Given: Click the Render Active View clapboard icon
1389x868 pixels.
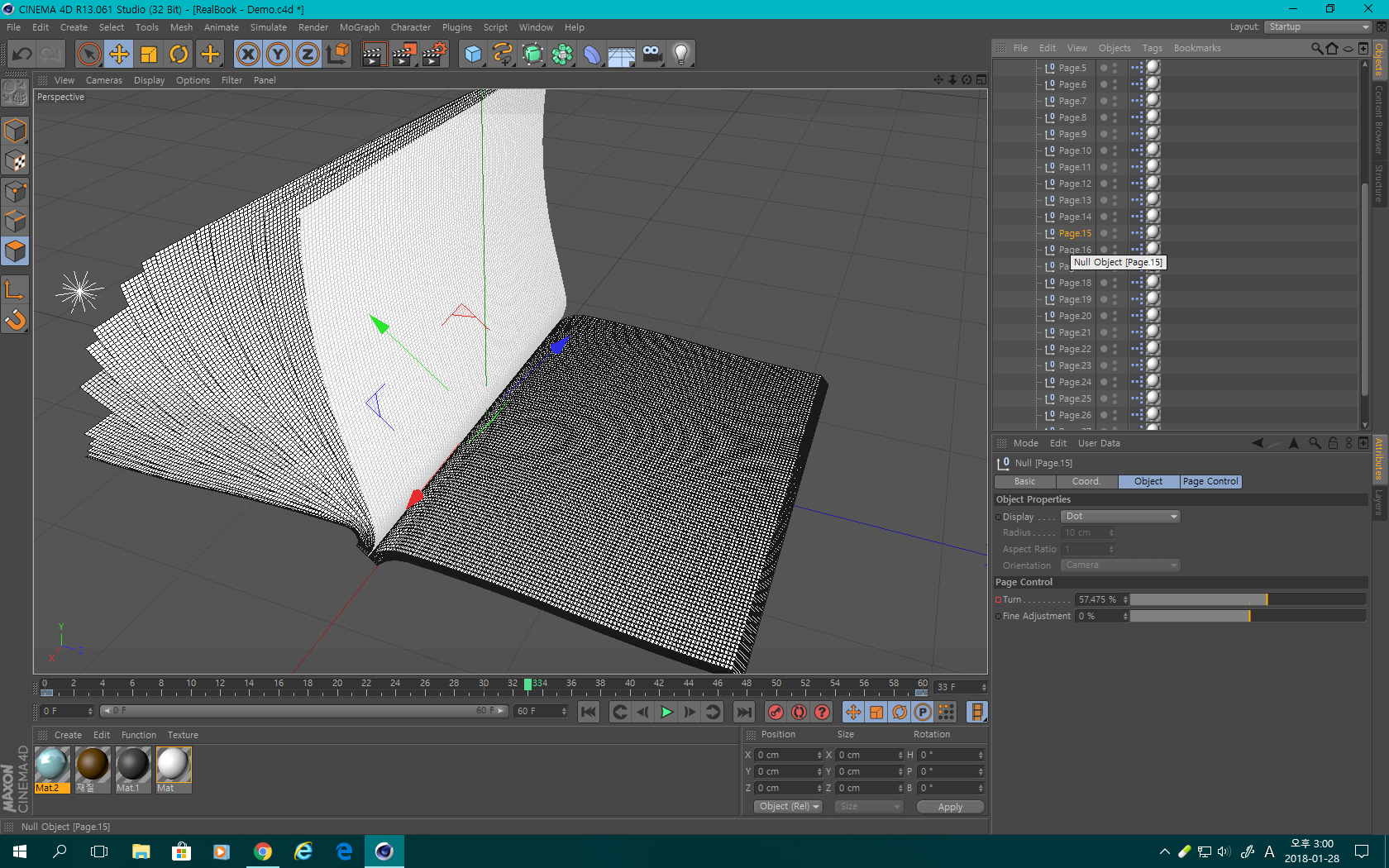Looking at the screenshot, I should 374,55.
